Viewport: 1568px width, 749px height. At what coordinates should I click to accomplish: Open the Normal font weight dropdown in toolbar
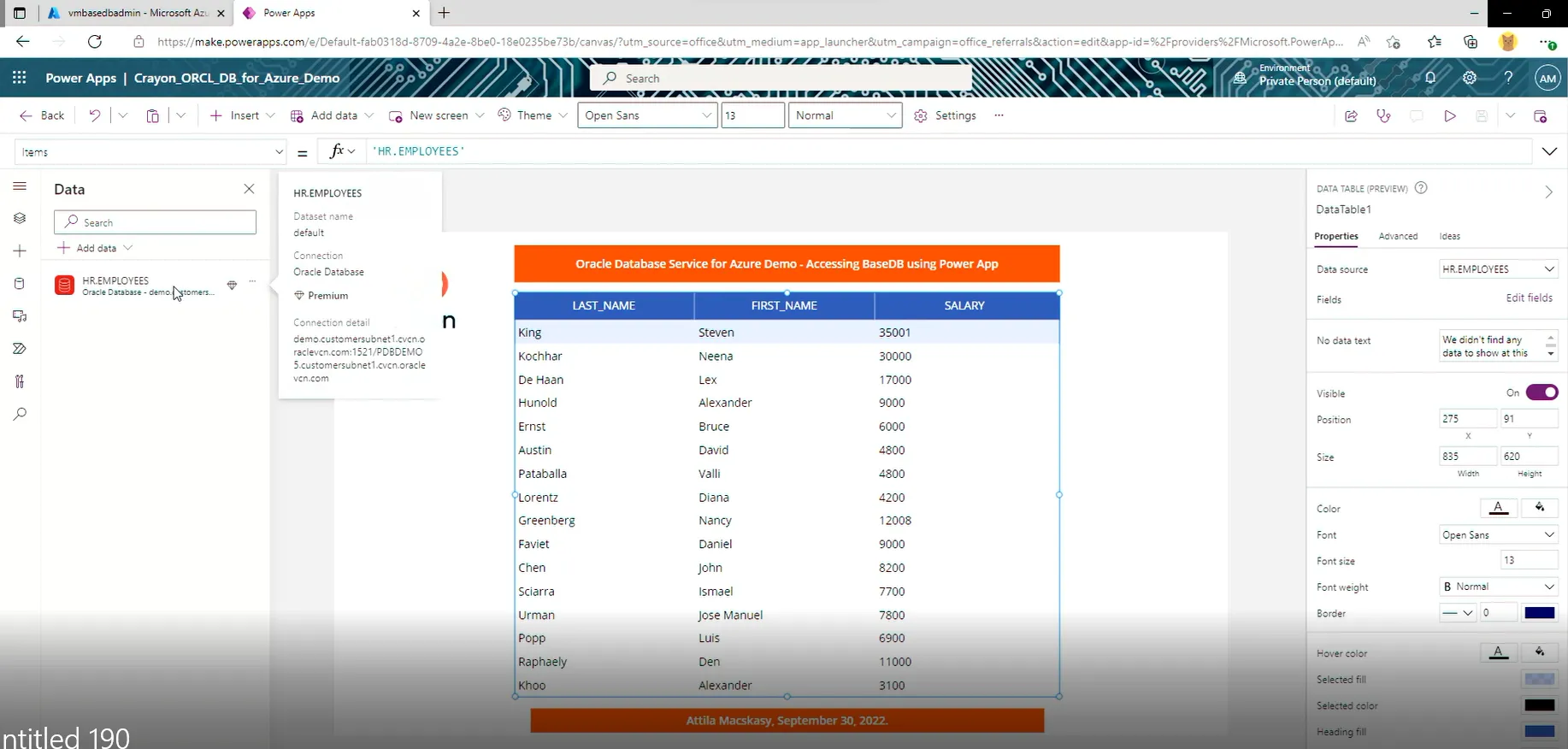click(845, 115)
